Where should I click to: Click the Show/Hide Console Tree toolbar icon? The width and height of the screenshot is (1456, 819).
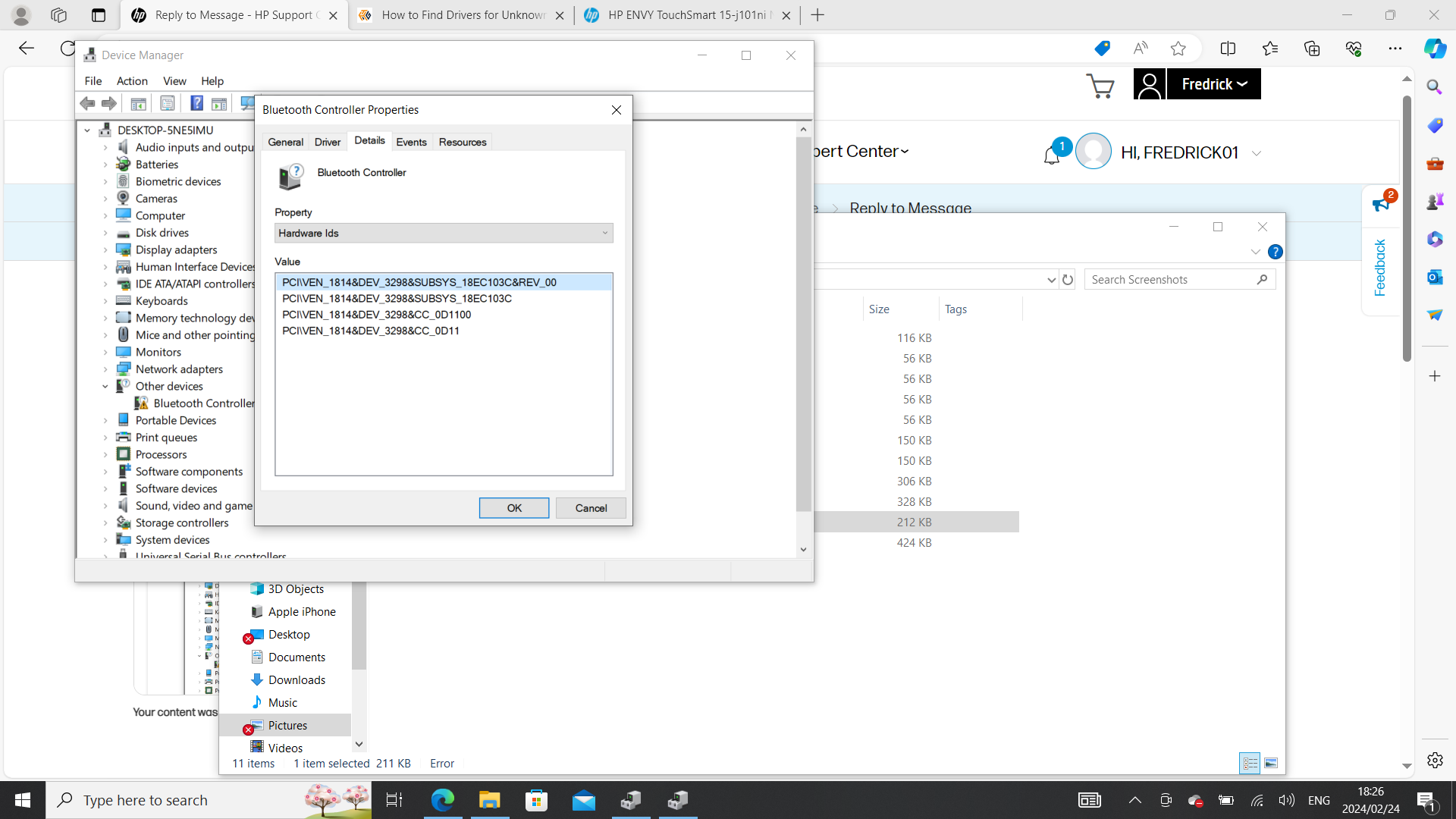click(139, 103)
